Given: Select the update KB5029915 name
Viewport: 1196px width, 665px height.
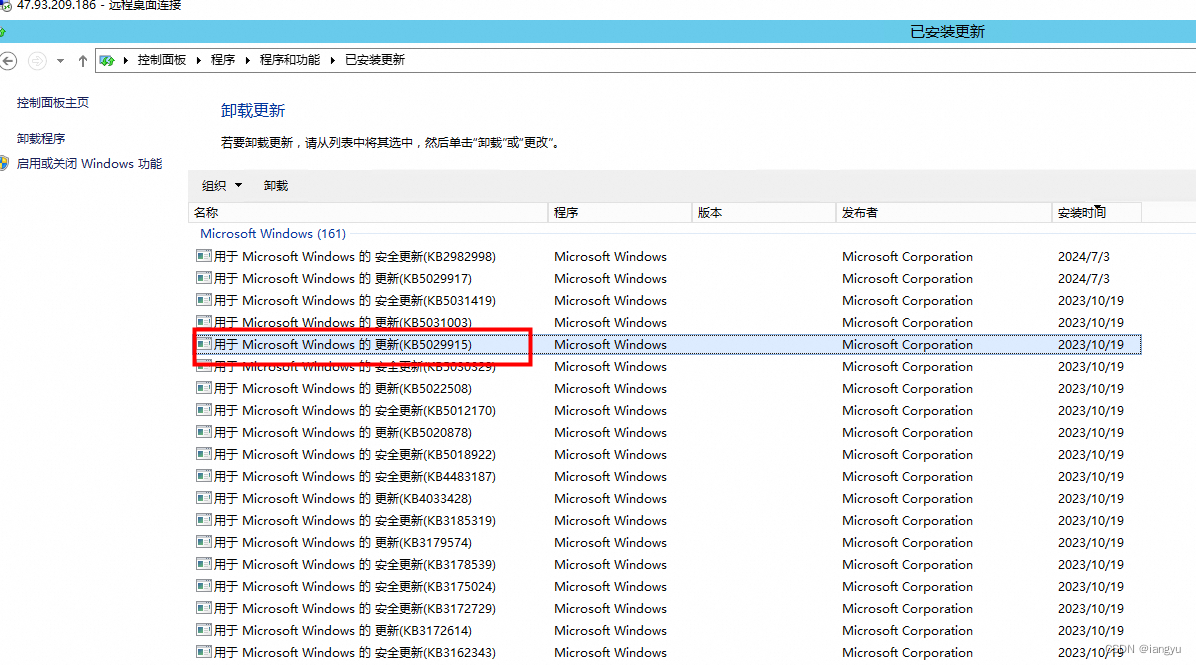Looking at the screenshot, I should [342, 345].
